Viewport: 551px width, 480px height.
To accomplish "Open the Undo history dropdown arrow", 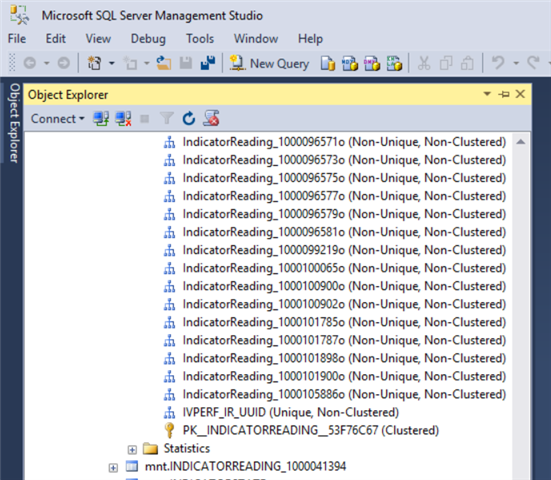I will [516, 63].
